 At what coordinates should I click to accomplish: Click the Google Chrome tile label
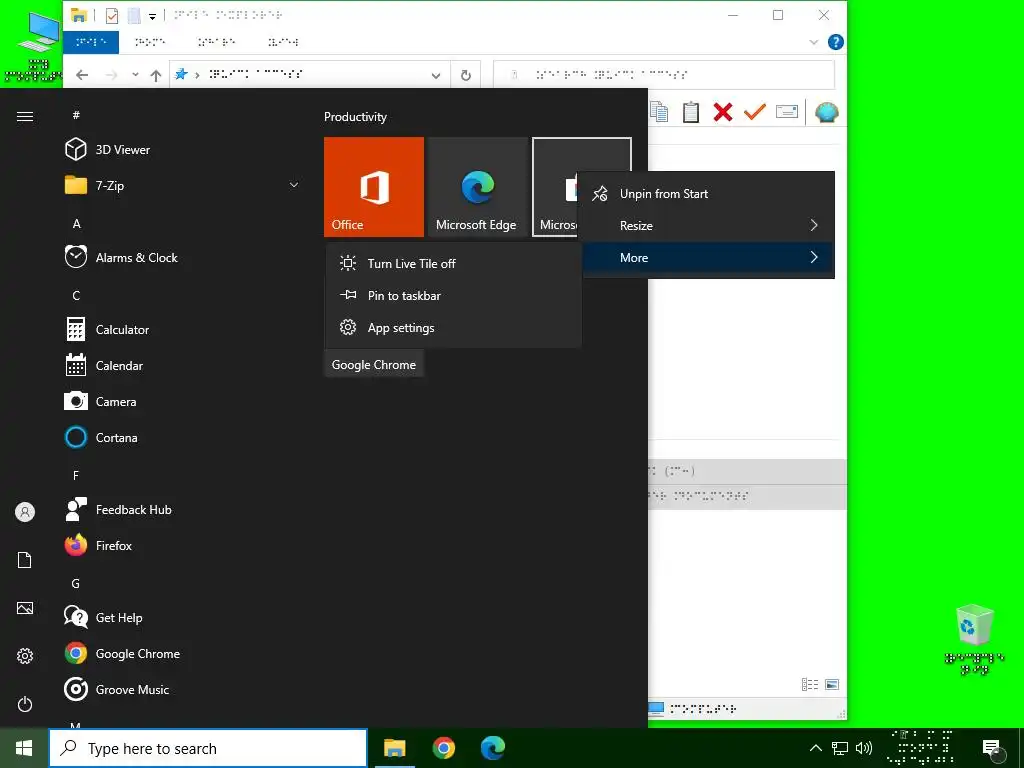[374, 364]
